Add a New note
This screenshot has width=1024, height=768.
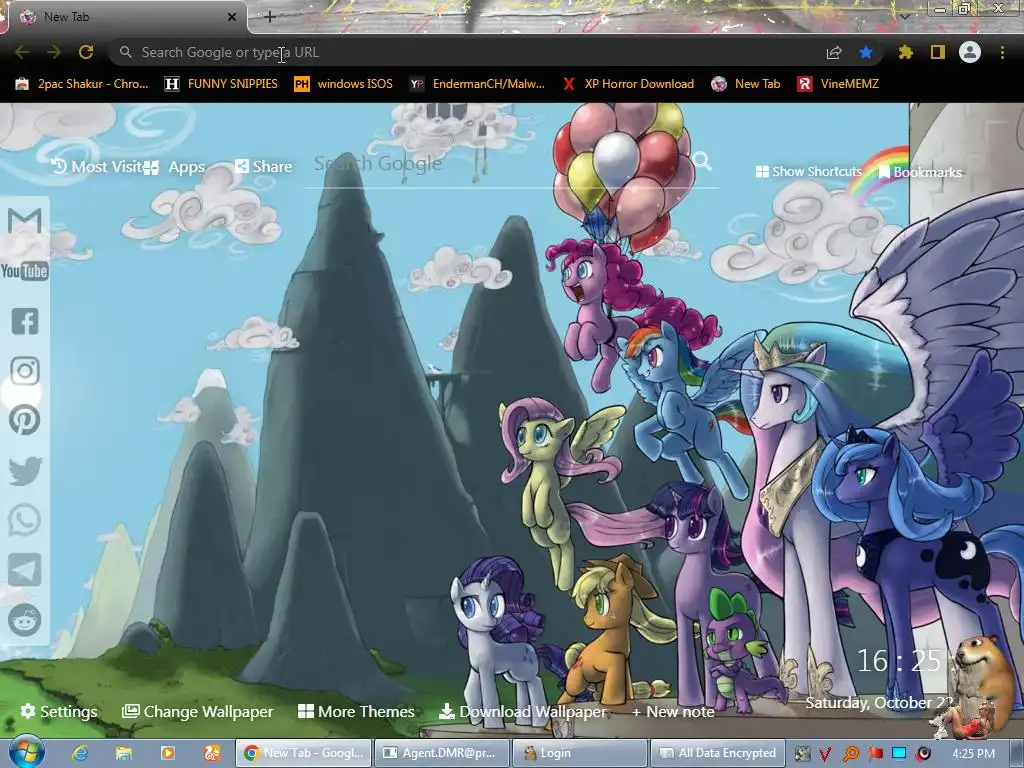pyautogui.click(x=673, y=712)
